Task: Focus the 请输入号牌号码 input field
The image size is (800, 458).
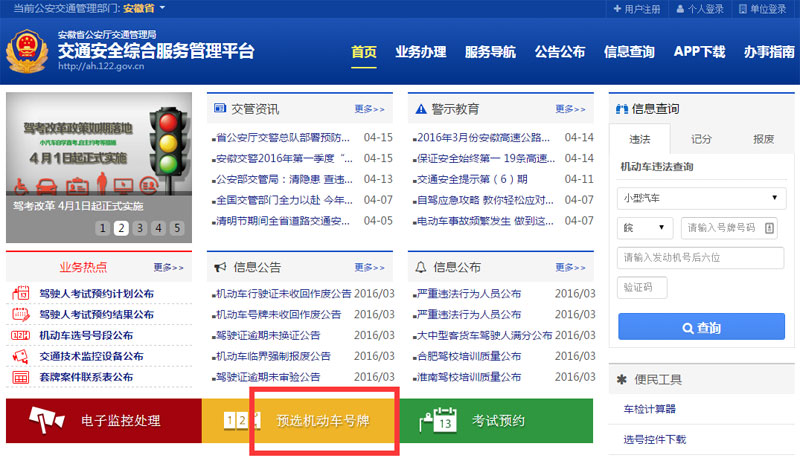Action: (x=730, y=228)
